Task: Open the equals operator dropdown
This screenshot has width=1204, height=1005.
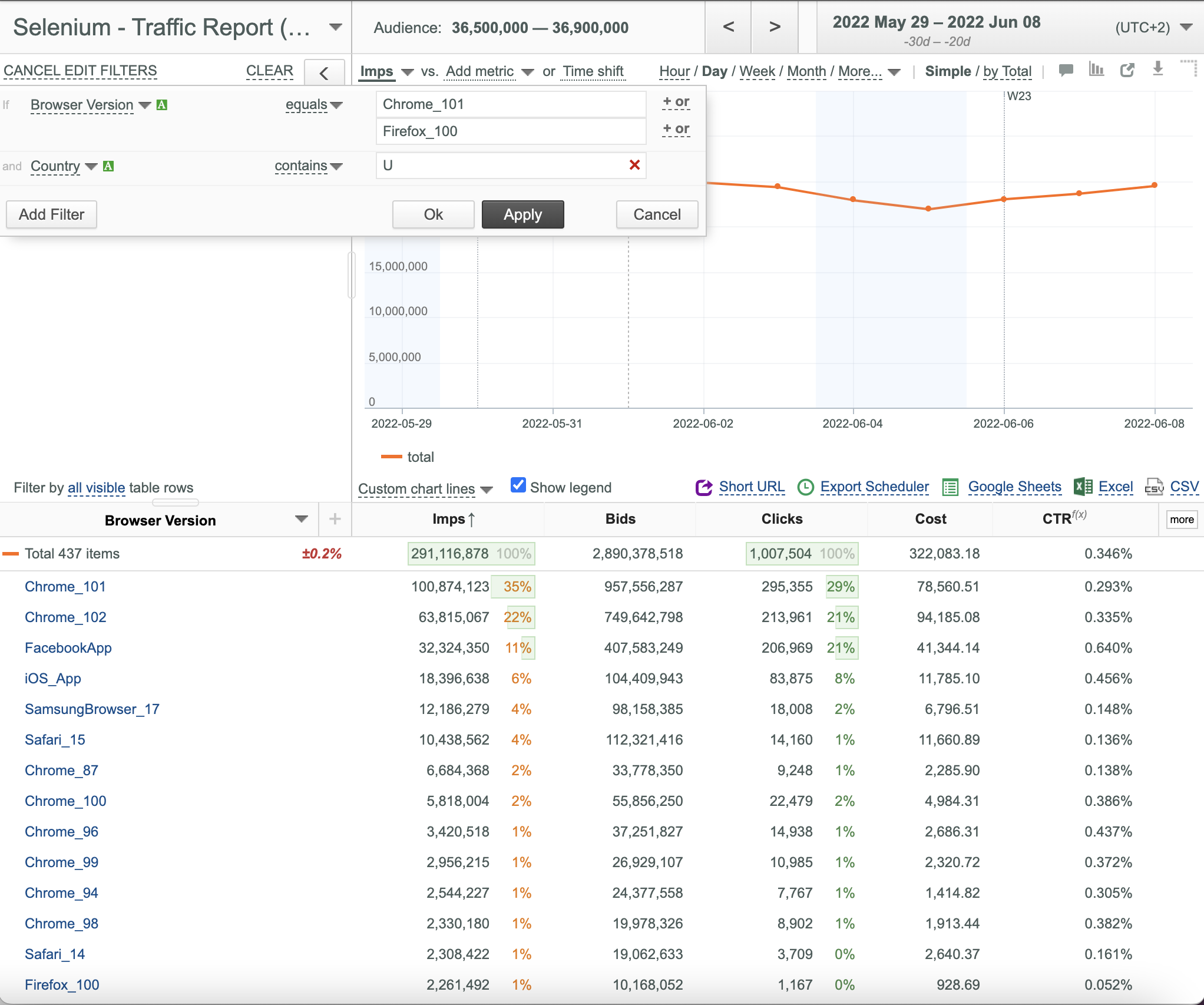Action: (336, 105)
